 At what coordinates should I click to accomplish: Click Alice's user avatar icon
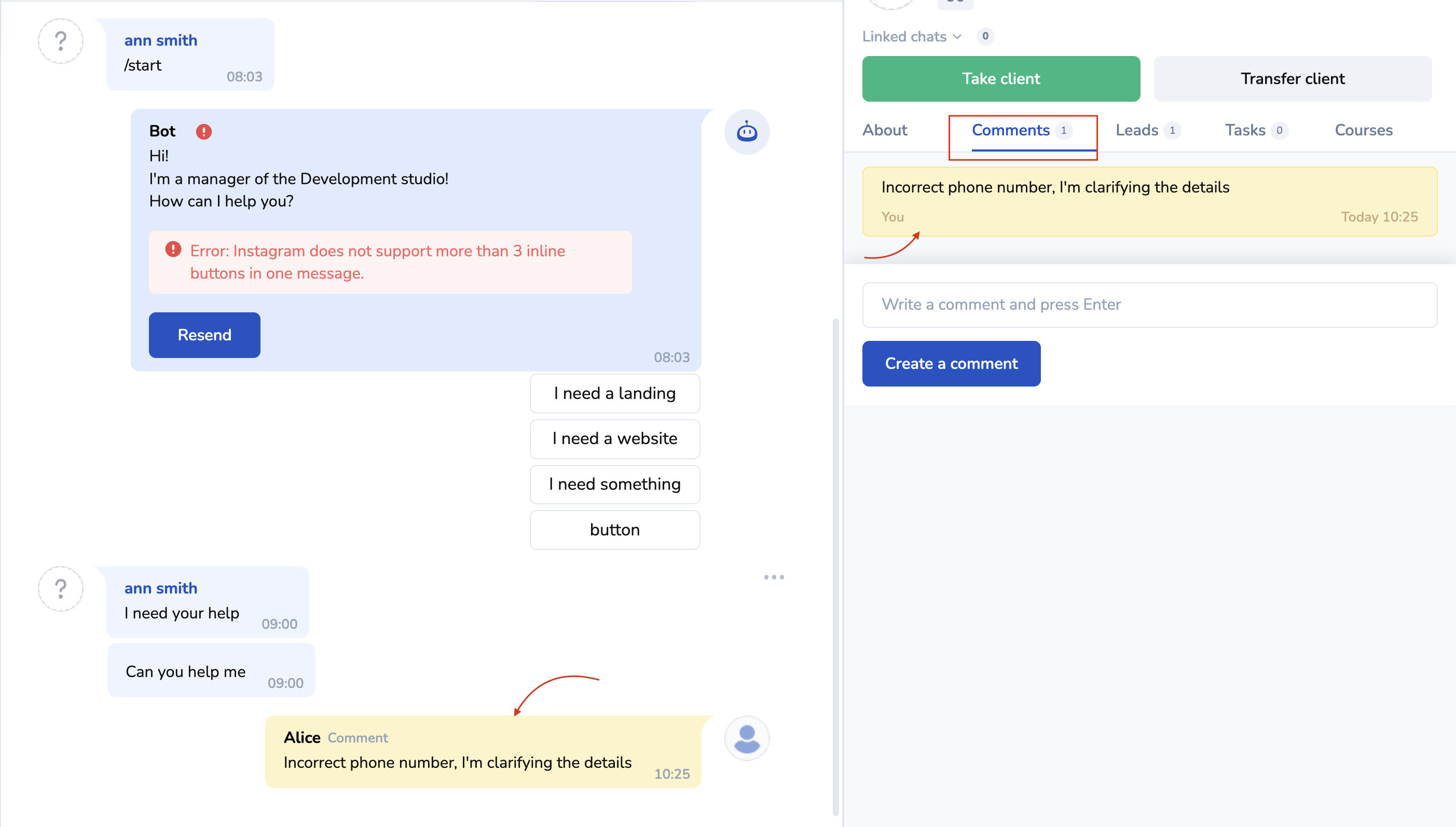(x=747, y=738)
